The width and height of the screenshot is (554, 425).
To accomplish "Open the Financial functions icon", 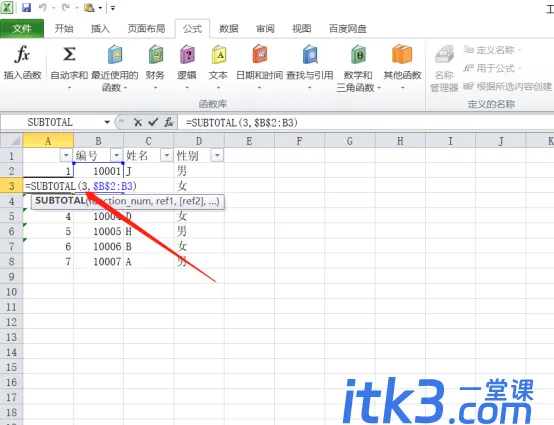I will (x=155, y=54).
